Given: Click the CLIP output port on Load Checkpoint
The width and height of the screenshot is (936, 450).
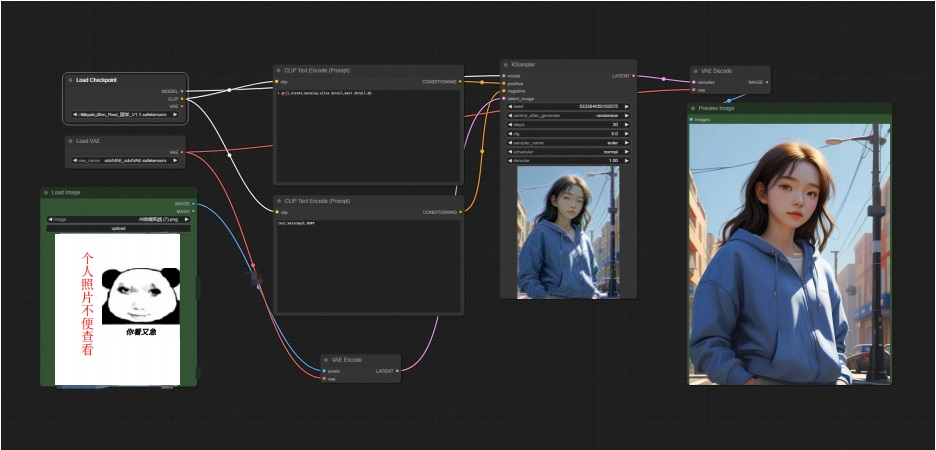Looking at the screenshot, I should (183, 99).
